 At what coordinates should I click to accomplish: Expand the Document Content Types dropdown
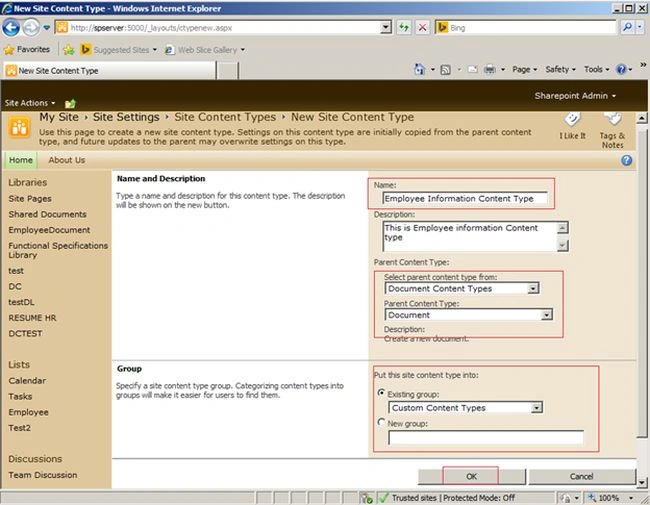tap(533, 288)
